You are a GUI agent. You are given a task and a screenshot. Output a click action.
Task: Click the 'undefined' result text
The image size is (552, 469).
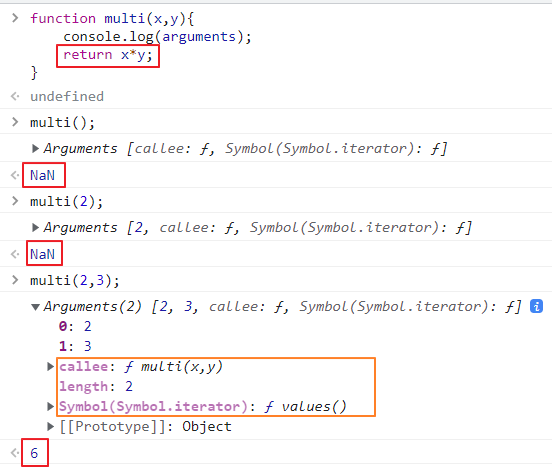tap(67, 96)
